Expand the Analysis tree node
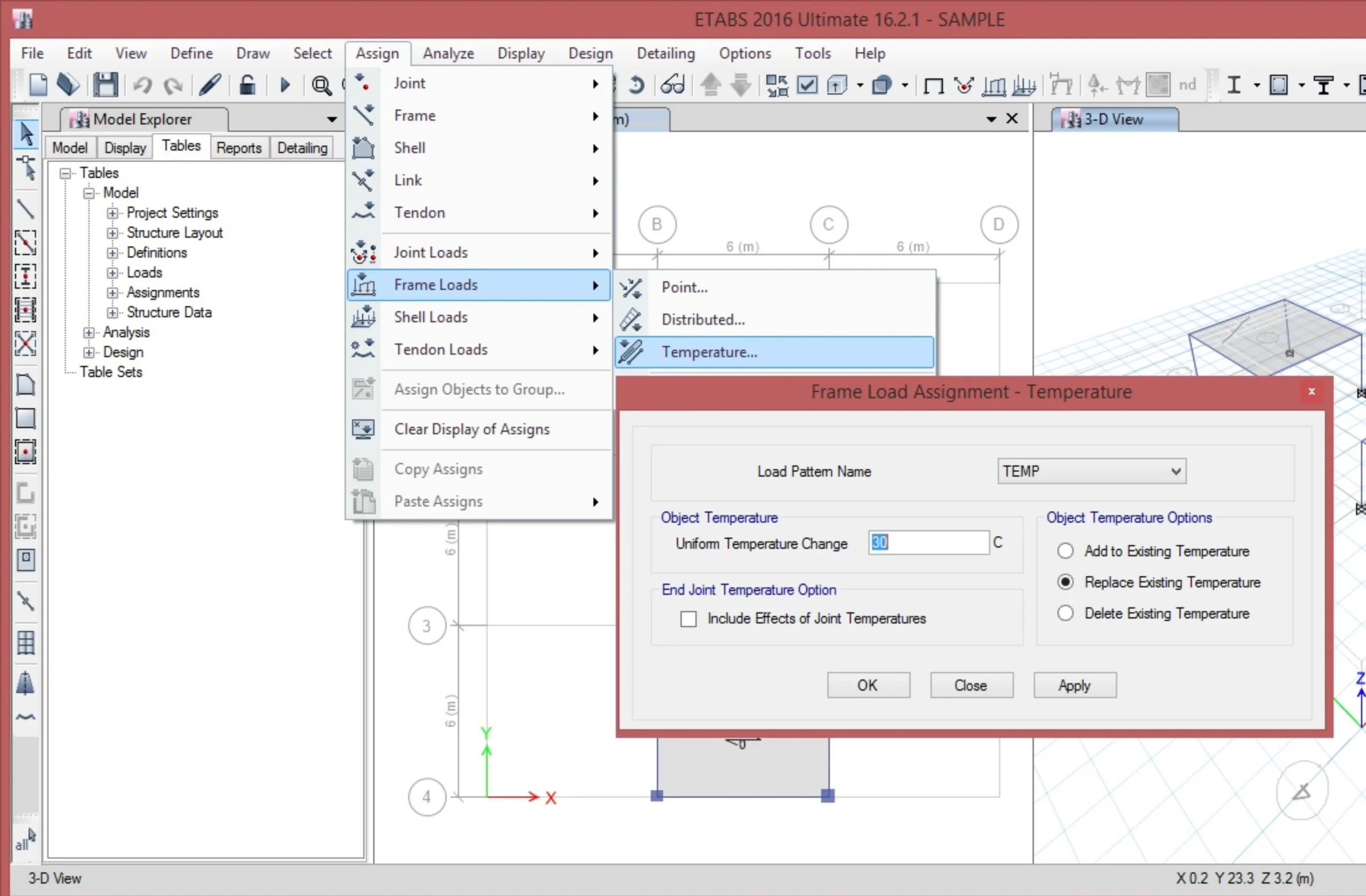Viewport: 1366px width, 896px height. 89,332
